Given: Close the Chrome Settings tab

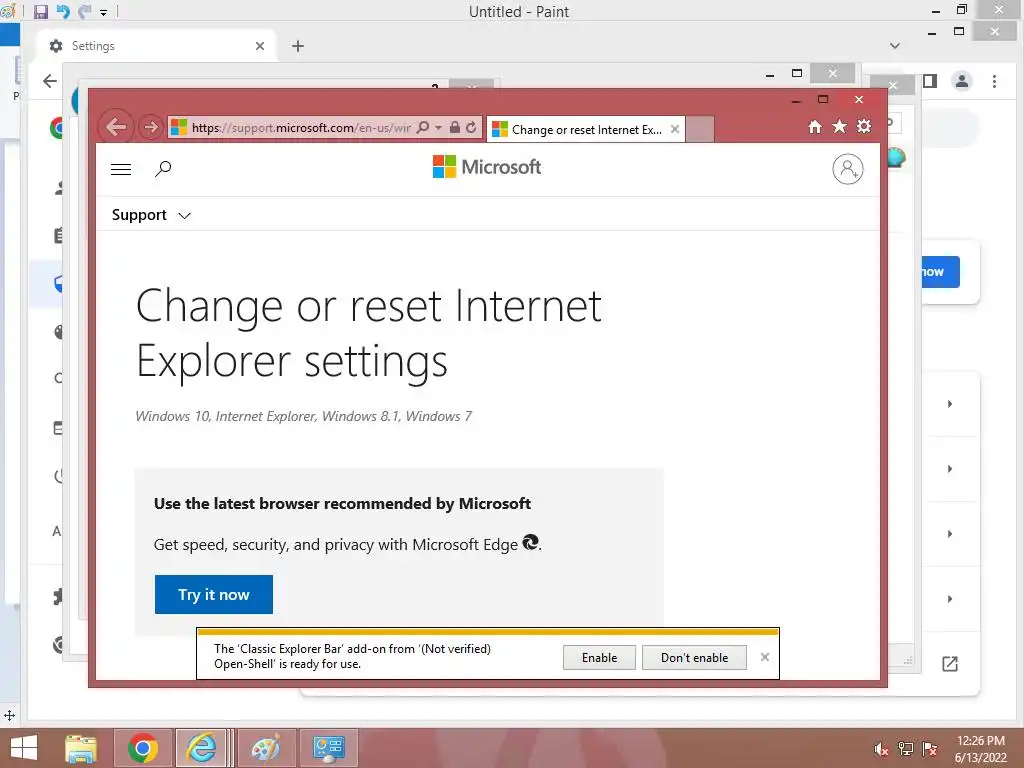Looking at the screenshot, I should coord(260,46).
